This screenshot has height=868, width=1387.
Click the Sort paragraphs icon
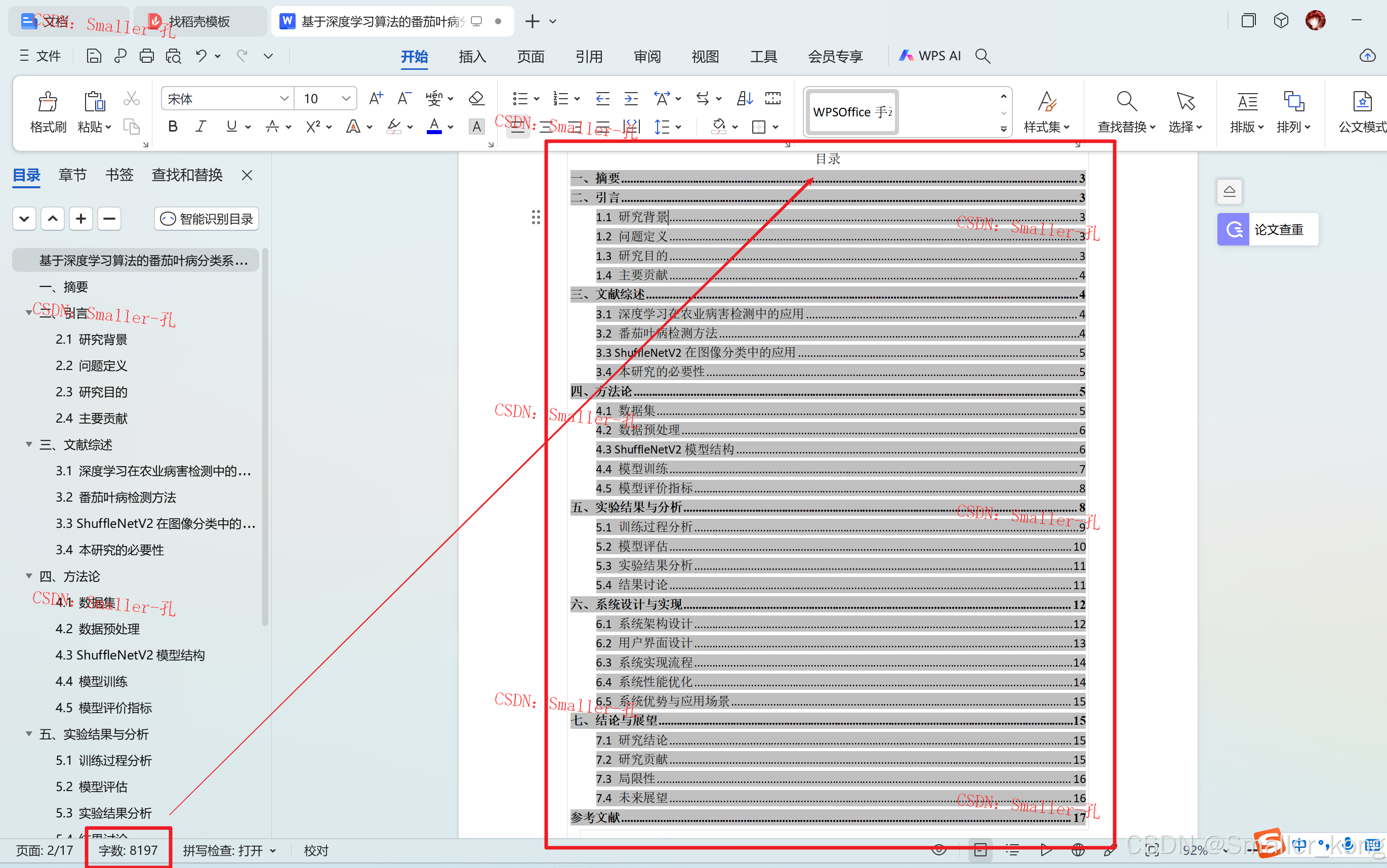(745, 99)
